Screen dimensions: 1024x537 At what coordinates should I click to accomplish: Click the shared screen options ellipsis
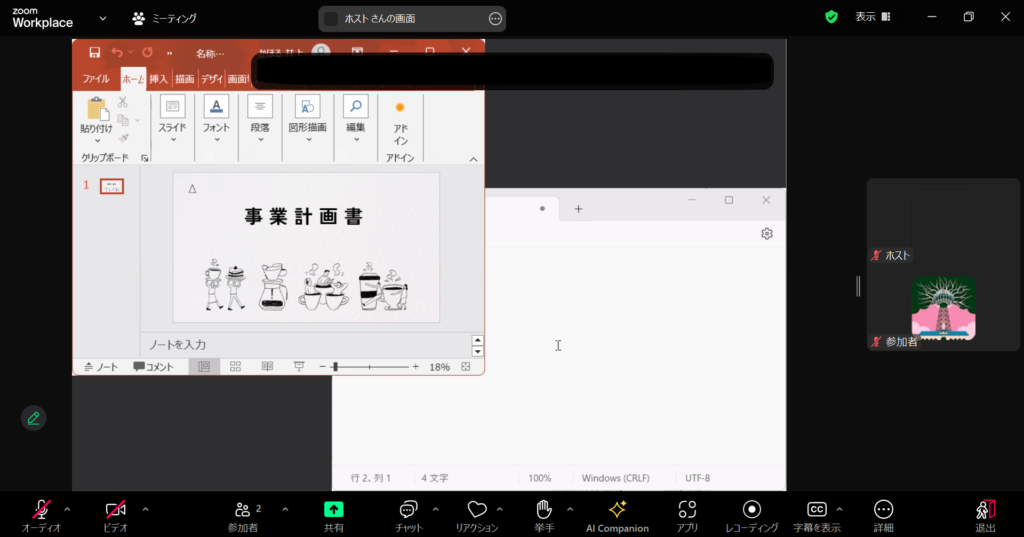tap(495, 19)
